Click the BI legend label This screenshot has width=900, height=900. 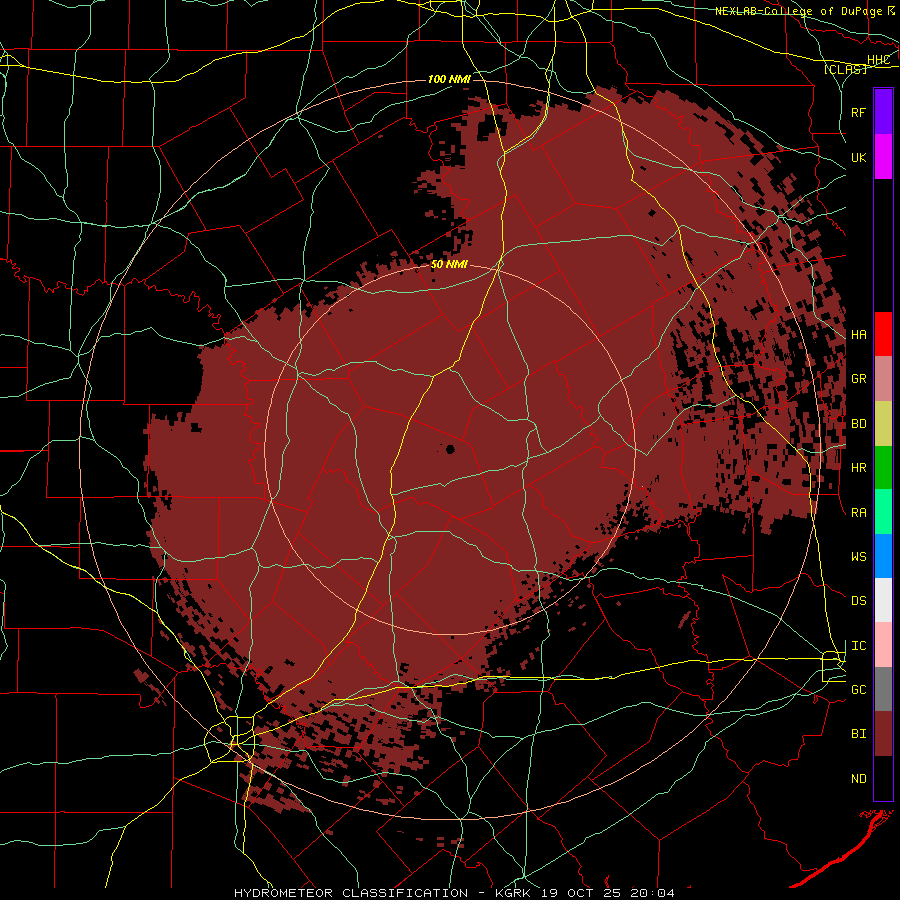coord(858,734)
